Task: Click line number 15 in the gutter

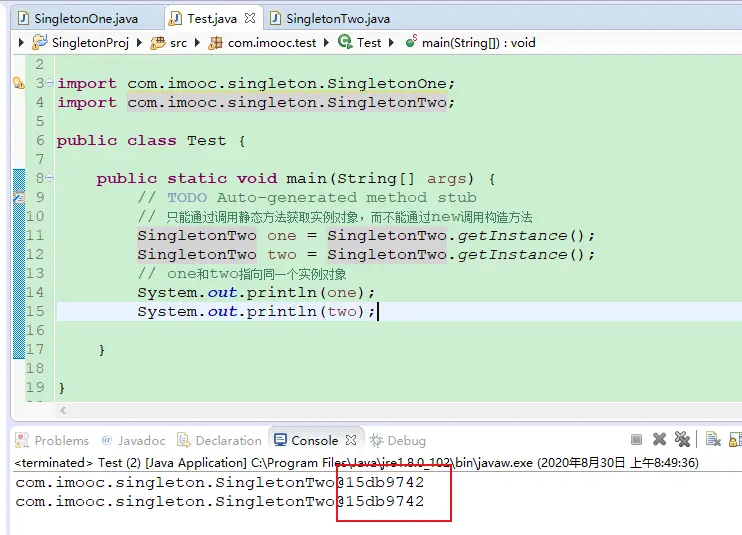Action: coord(35,311)
